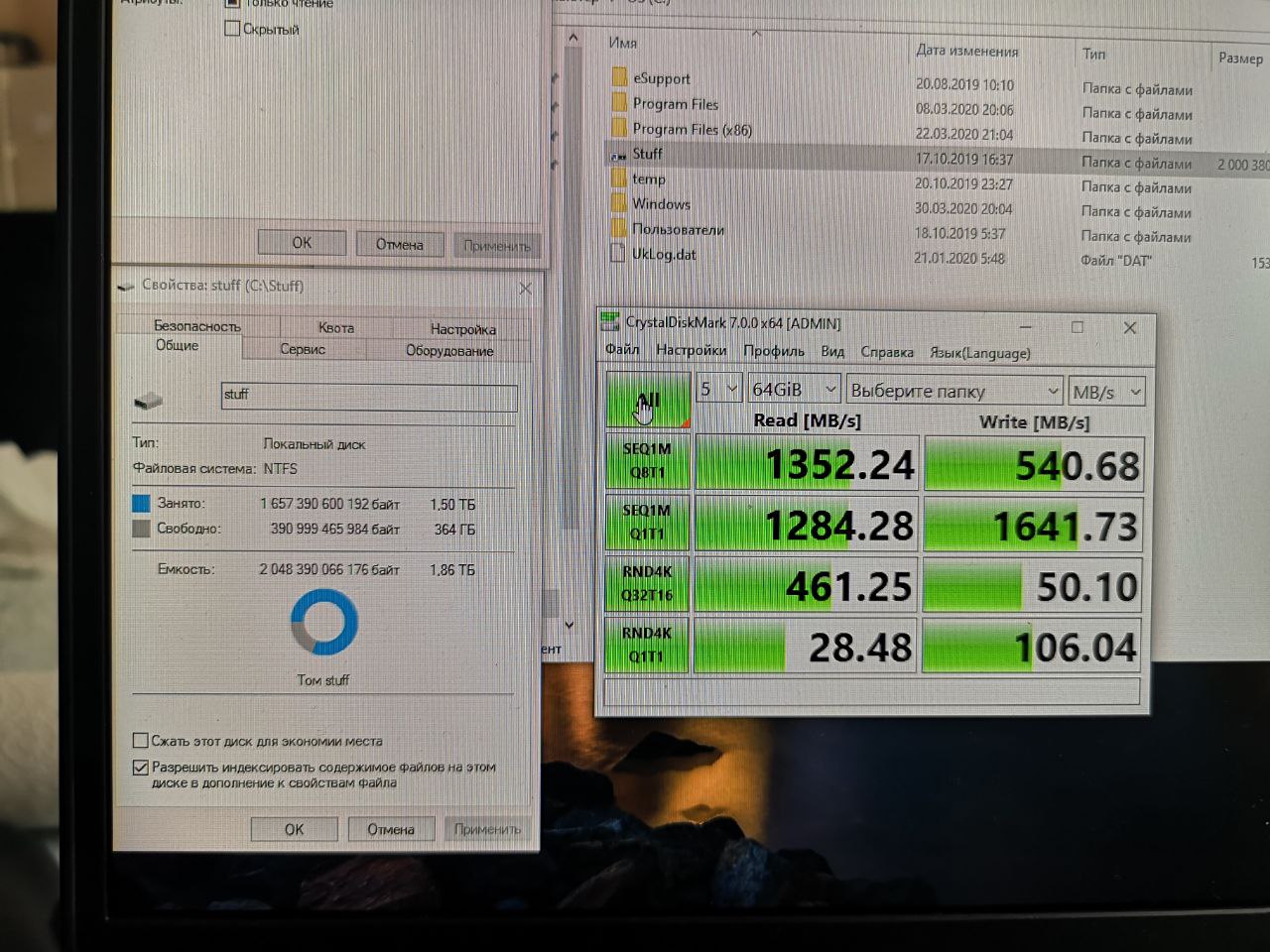Click SEQ1M Q1T1 write value 1641.73

1033,526
